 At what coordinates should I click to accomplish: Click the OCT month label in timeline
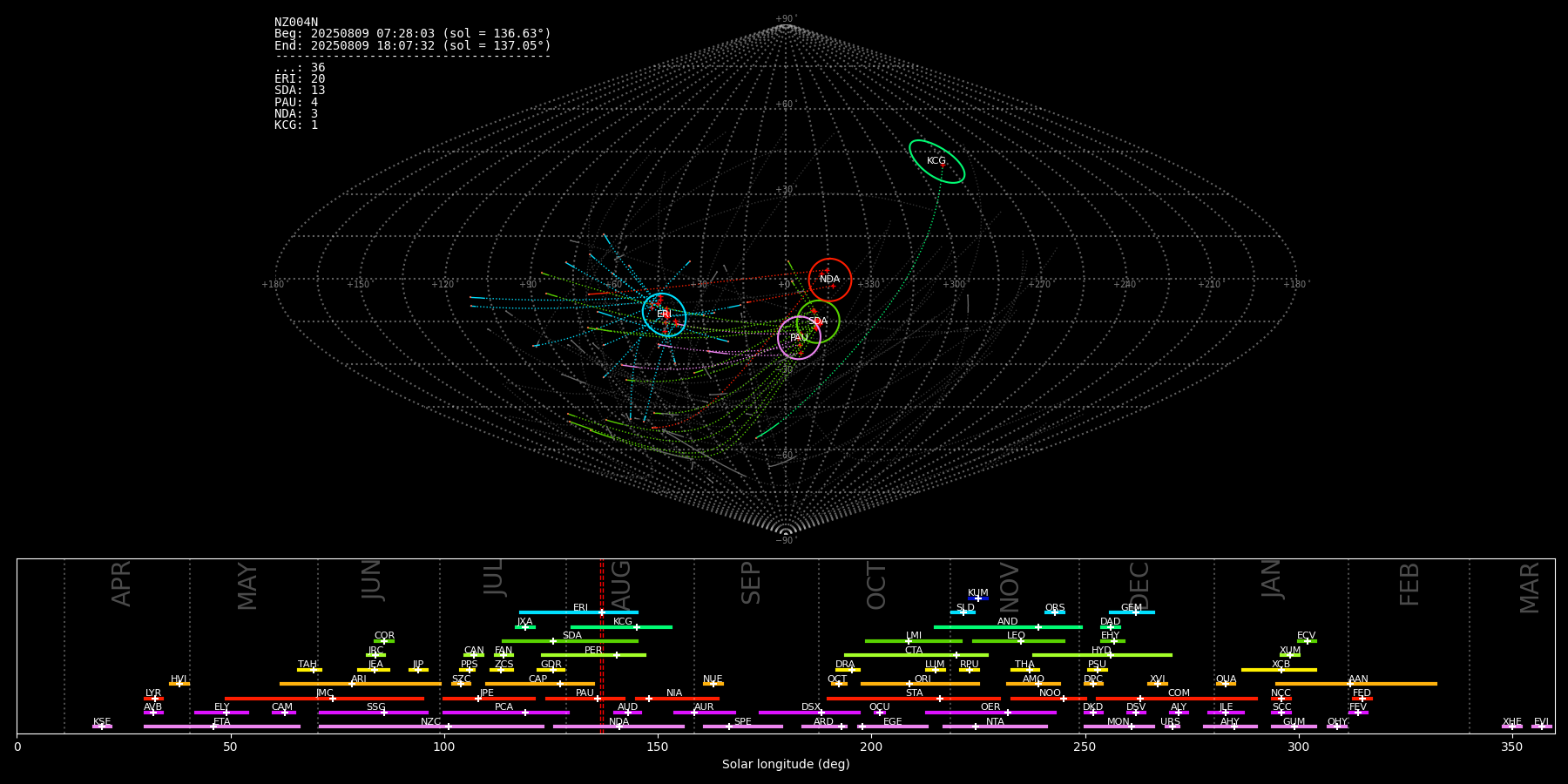pos(876,585)
